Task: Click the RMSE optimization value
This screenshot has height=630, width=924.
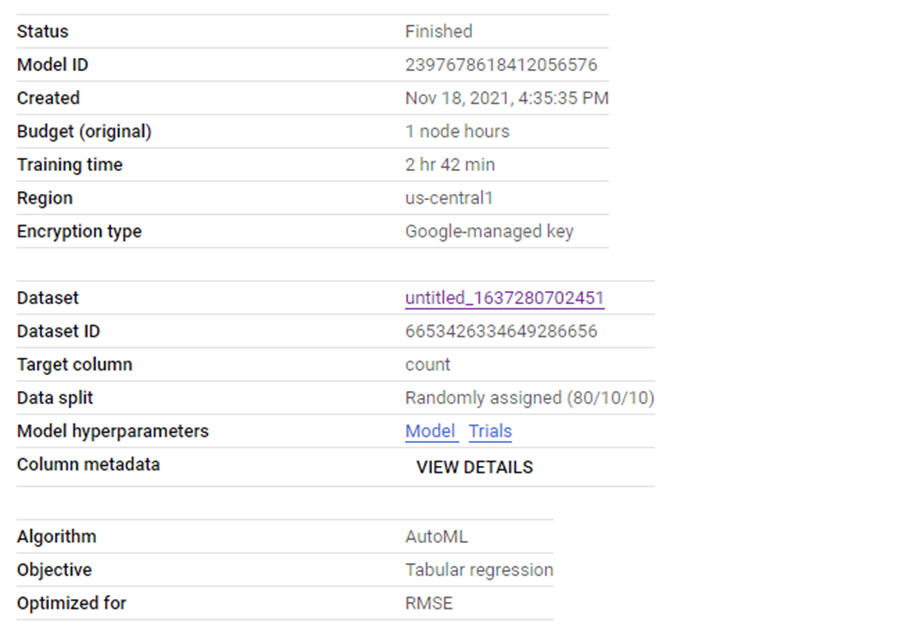Action: [x=429, y=603]
